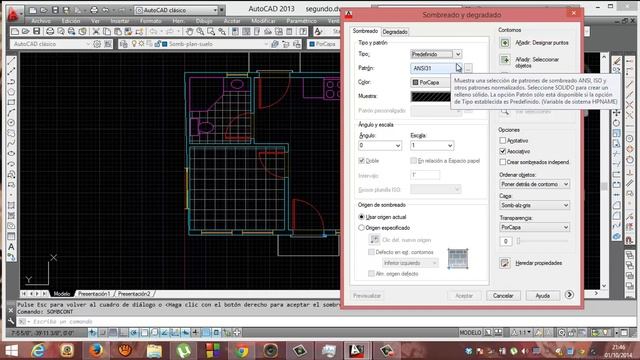Image resolution: width=640 pixels, height=360 pixels.
Task: Check Crear sombreados independ checkbox
Action: tap(502, 162)
